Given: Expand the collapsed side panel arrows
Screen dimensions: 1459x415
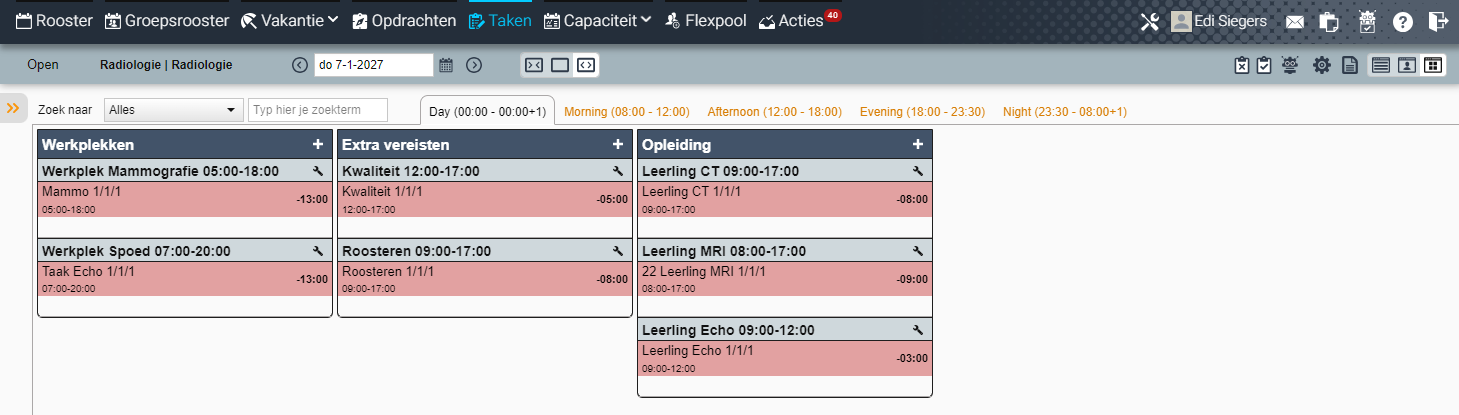Looking at the screenshot, I should (x=14, y=108).
